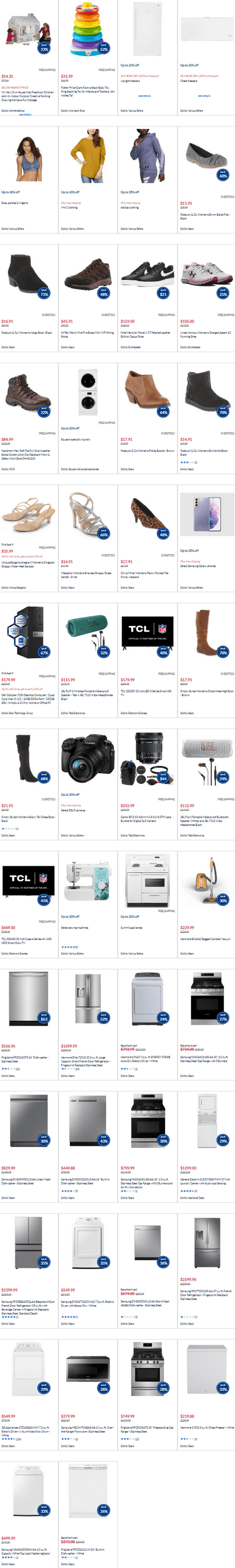This screenshot has height=1568, width=235.
Task: Click the 66% save badge on the silver sandal
Action: click(103, 534)
